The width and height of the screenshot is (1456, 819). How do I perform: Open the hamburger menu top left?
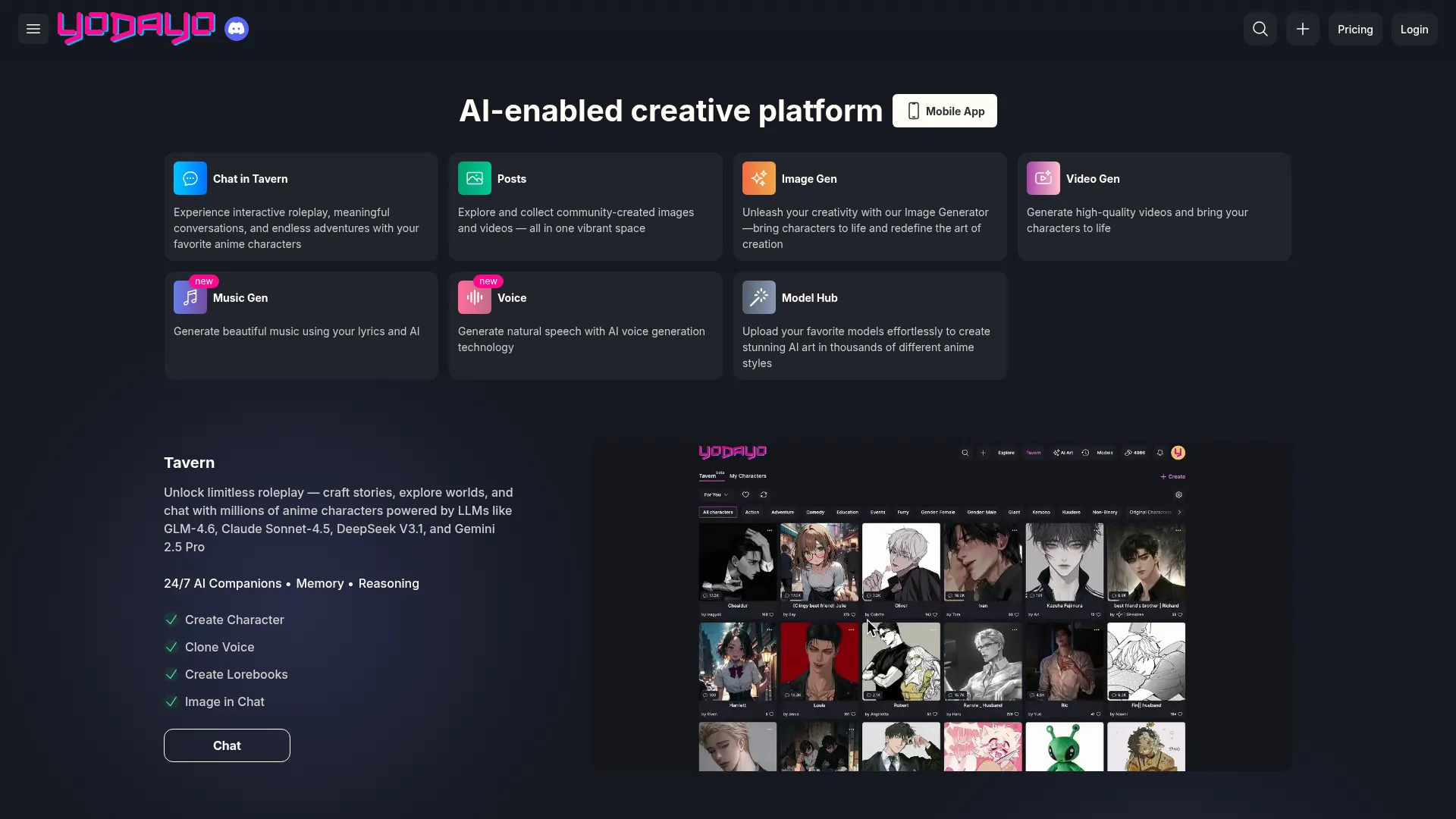[x=32, y=29]
